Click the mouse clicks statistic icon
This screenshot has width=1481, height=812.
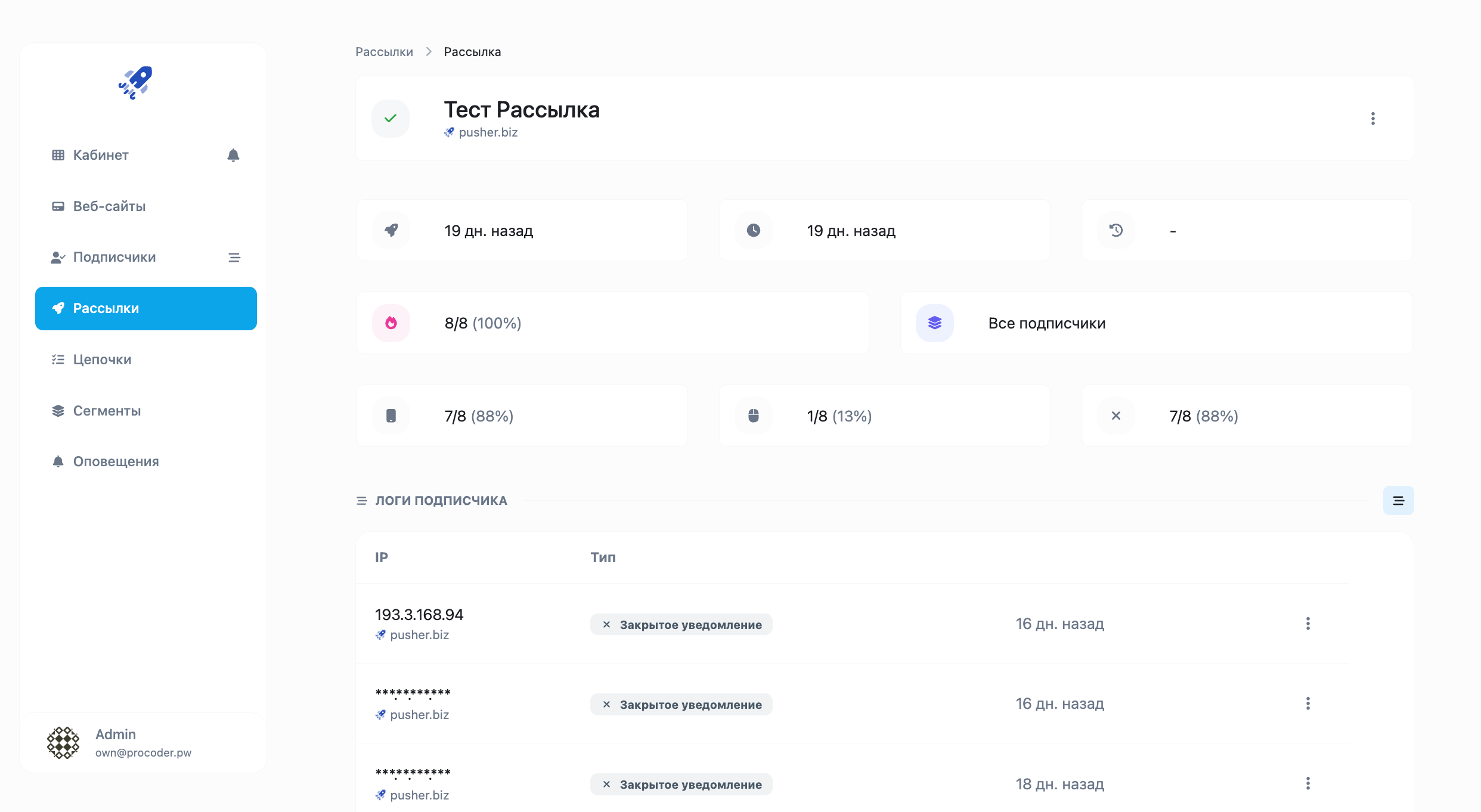point(754,416)
